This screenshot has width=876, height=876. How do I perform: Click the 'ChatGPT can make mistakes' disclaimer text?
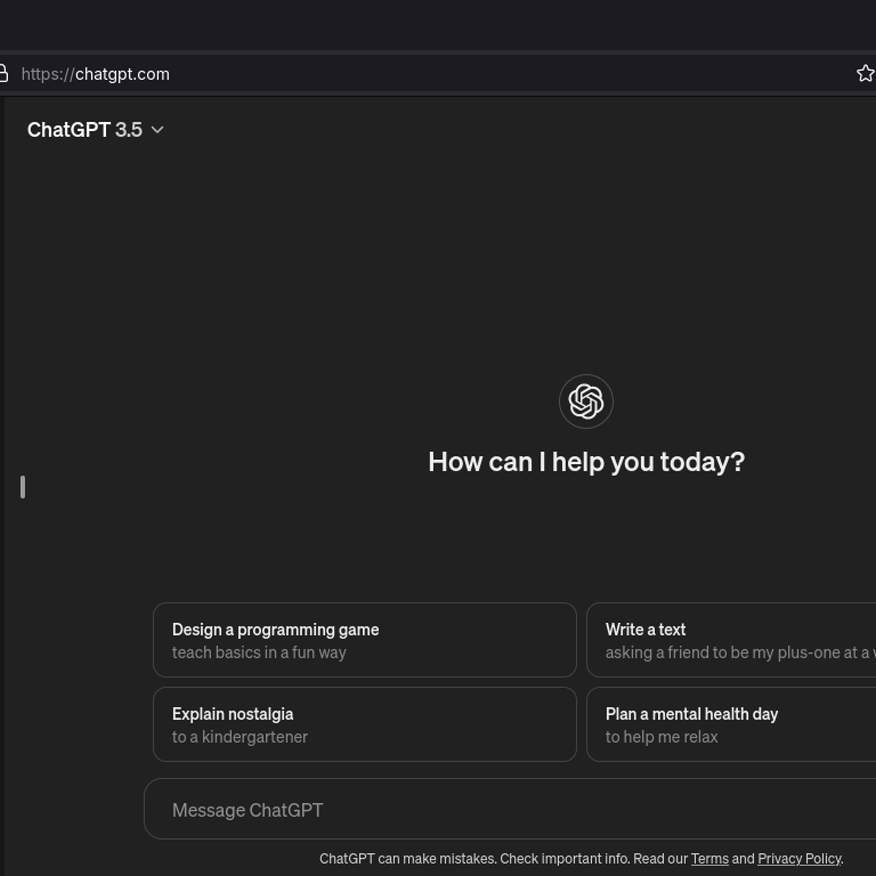407,858
